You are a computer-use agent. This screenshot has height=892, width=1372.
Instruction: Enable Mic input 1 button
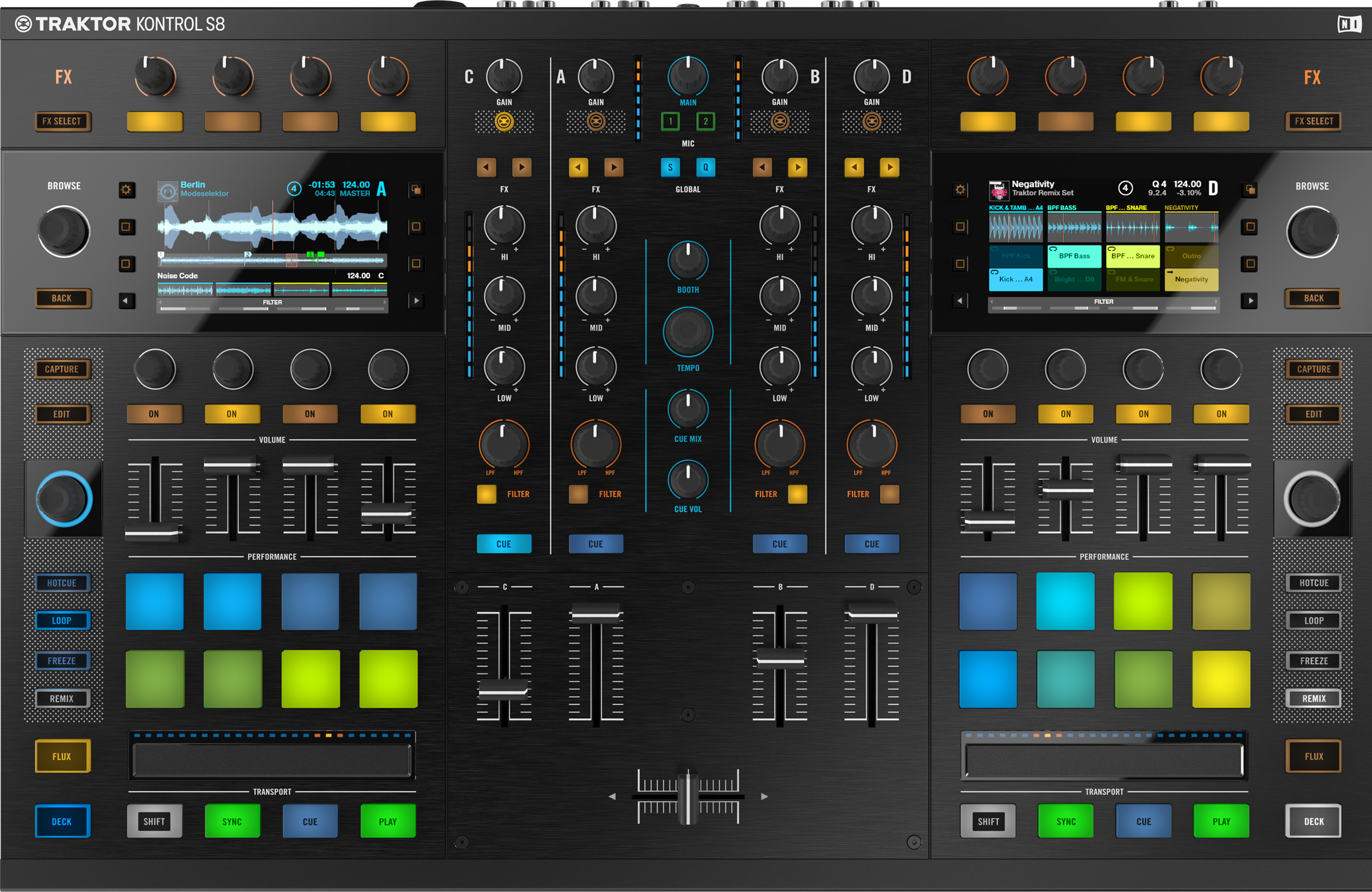click(670, 121)
